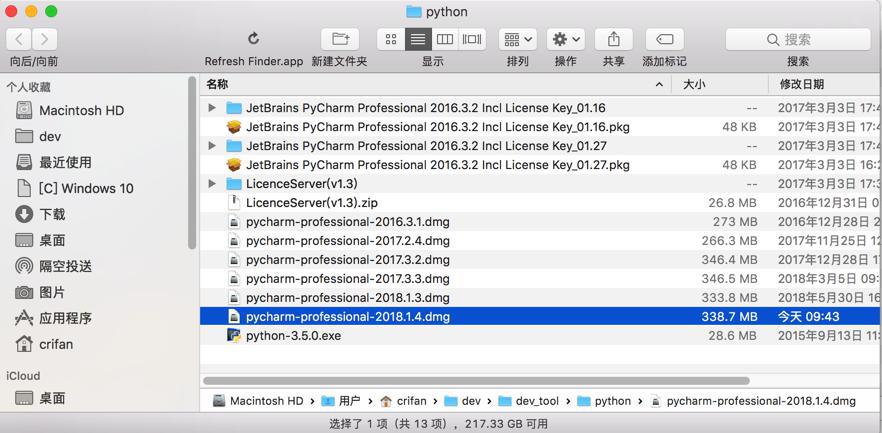
Task: Select License Key_01.27.pkg package icon
Action: [x=234, y=165]
